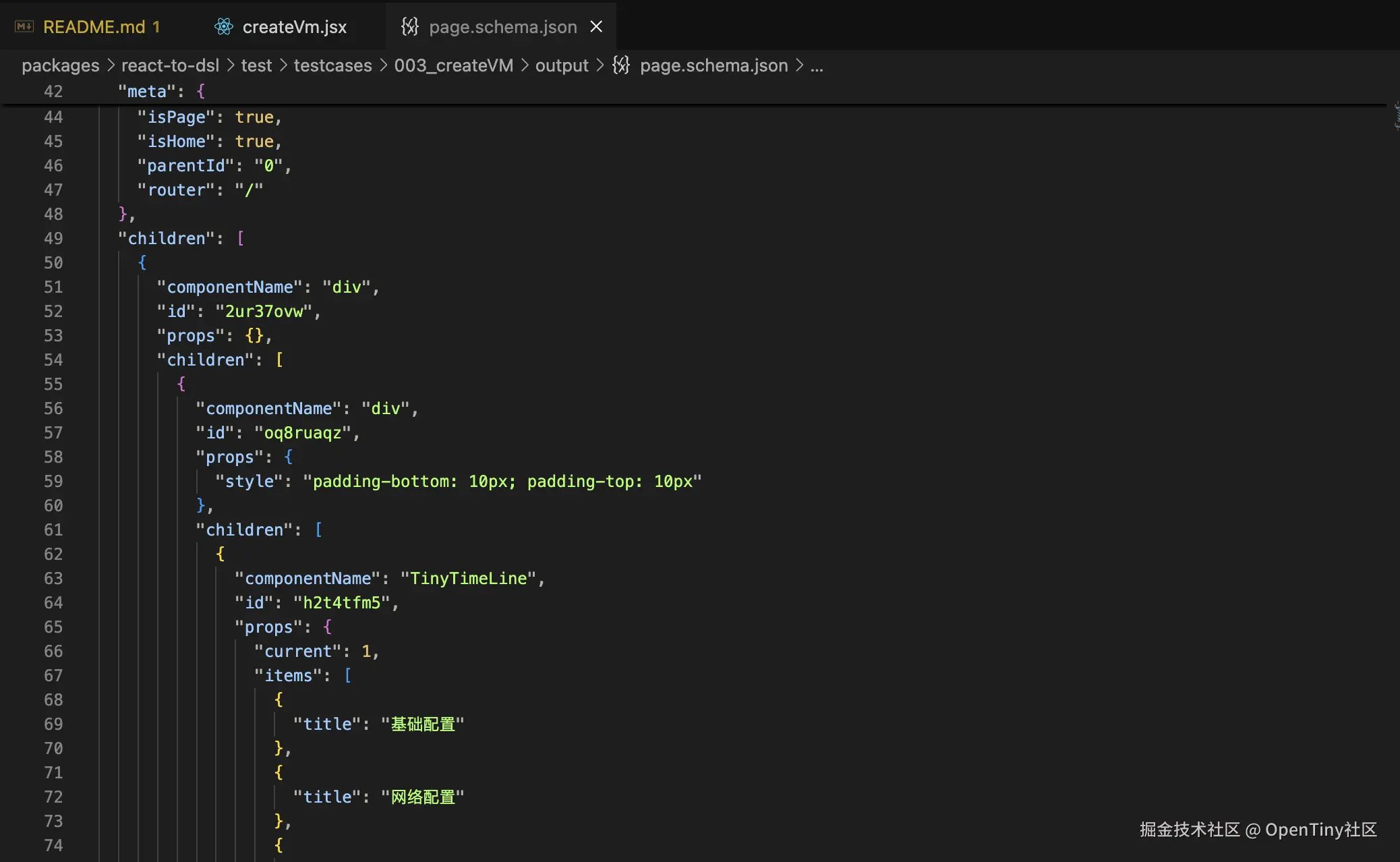Image resolution: width=1400 pixels, height=862 pixels.
Task: Click the output breadcrumb segment
Action: (x=562, y=65)
